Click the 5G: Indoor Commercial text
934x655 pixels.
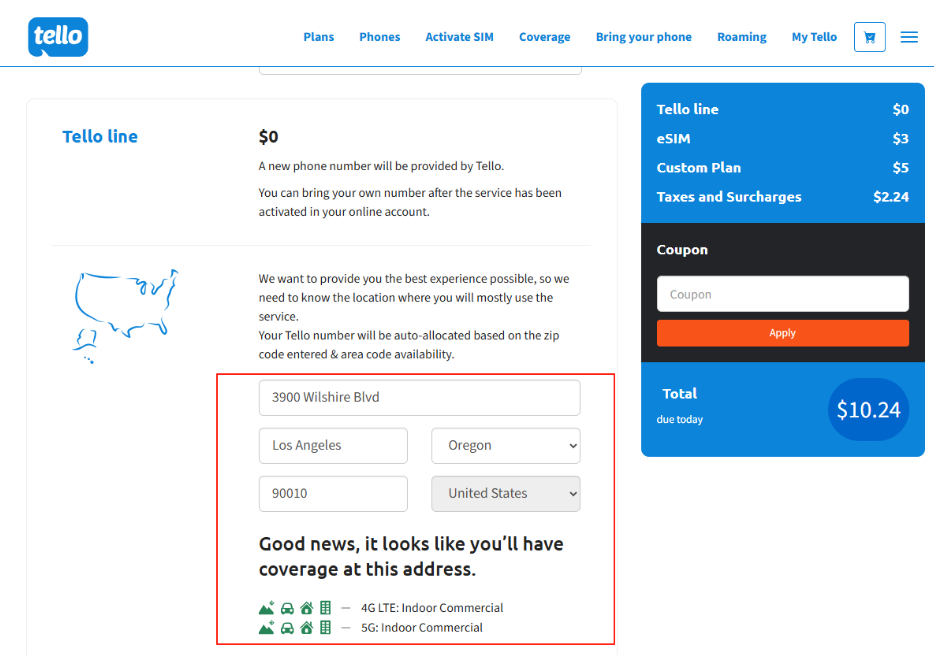click(422, 628)
